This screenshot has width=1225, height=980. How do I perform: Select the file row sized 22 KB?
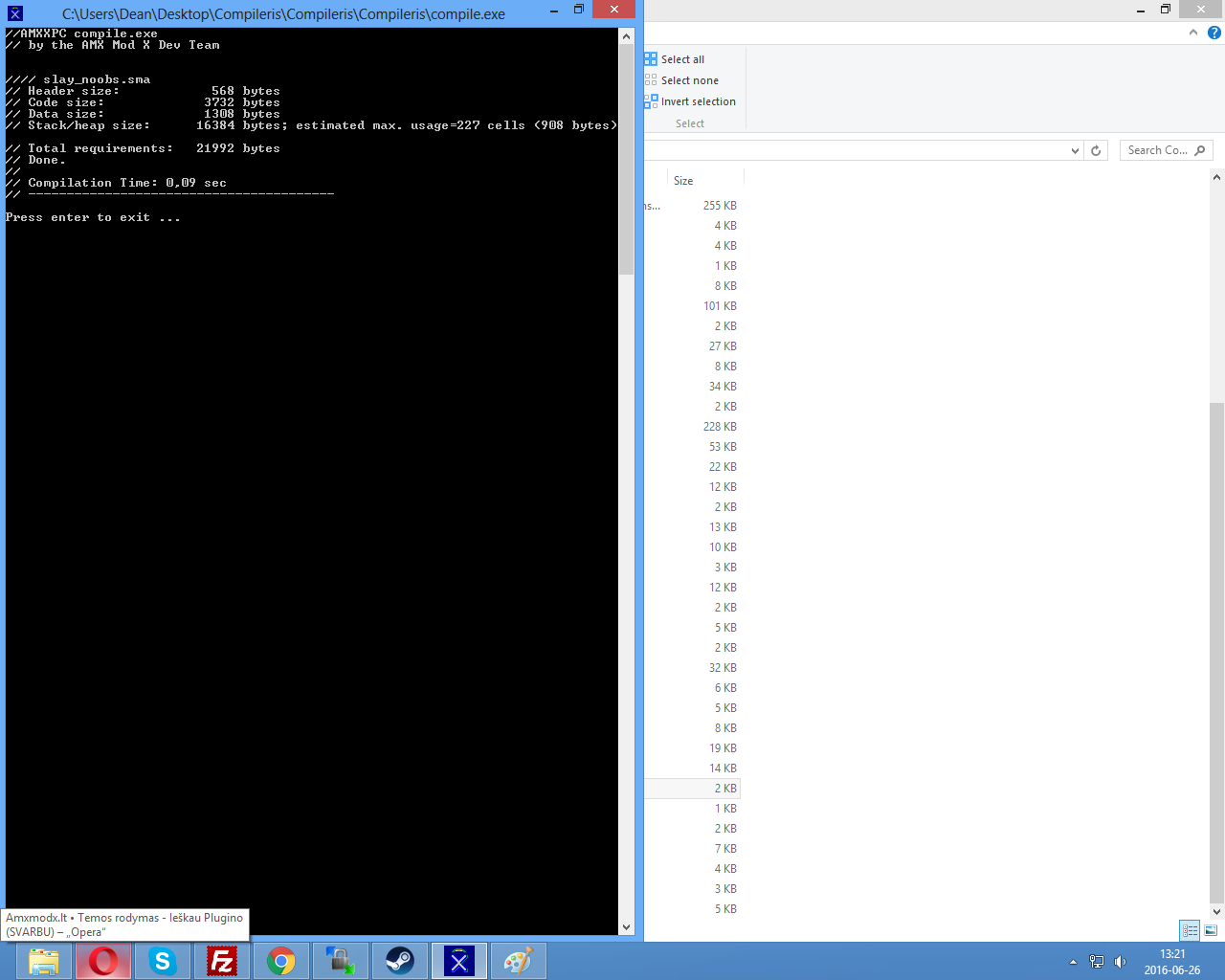(x=693, y=467)
